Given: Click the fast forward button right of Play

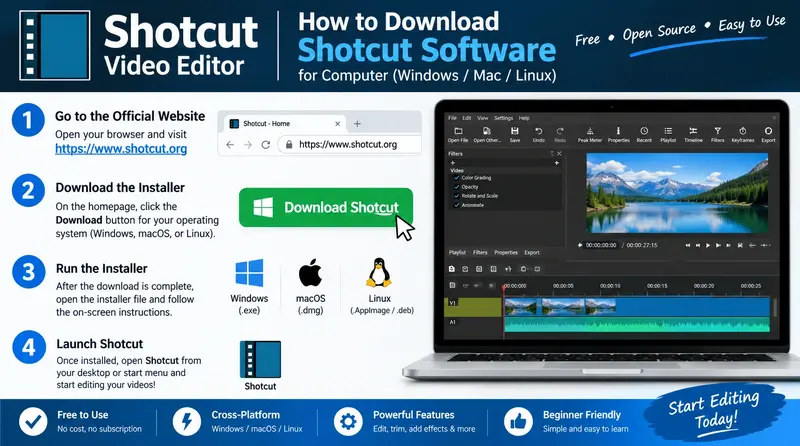Looking at the screenshot, I should click(718, 245).
